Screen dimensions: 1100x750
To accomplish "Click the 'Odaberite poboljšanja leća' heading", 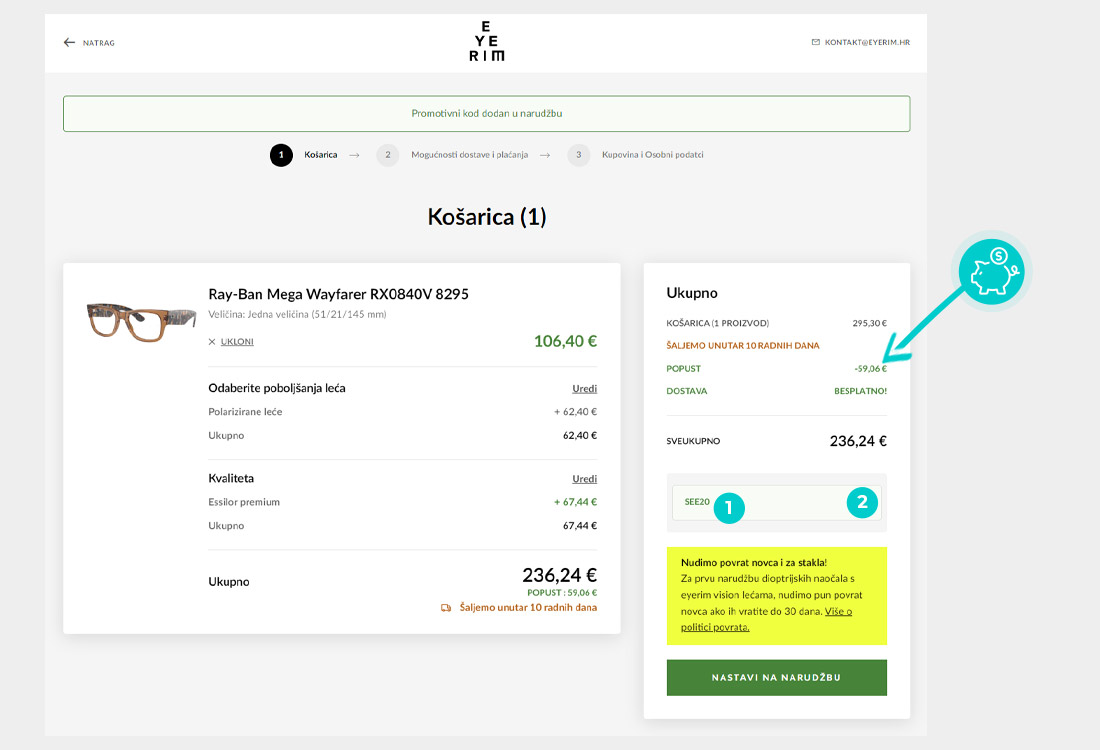I will pos(276,388).
